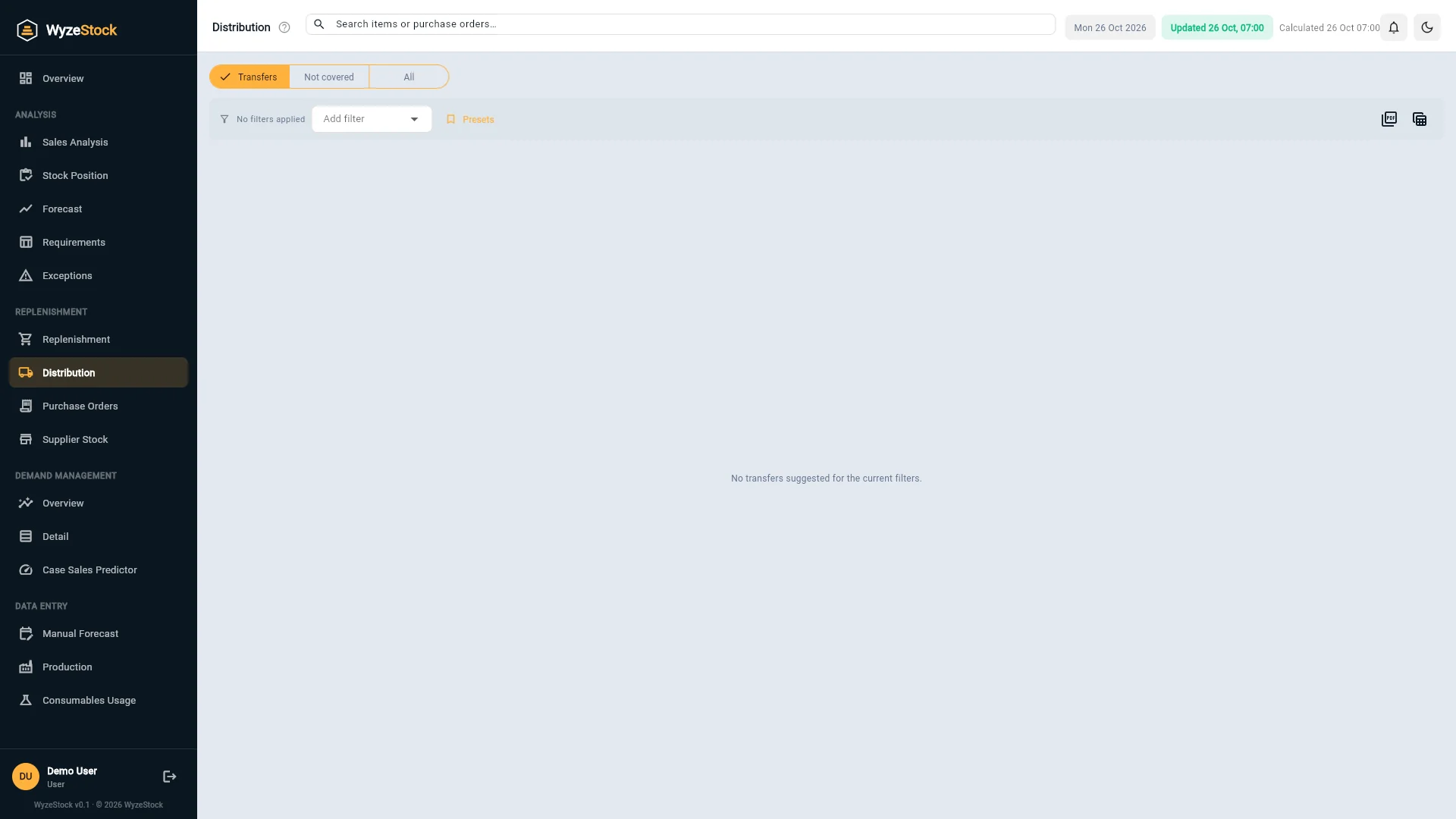
Task: Switch to Not covered view
Action: pos(329,77)
